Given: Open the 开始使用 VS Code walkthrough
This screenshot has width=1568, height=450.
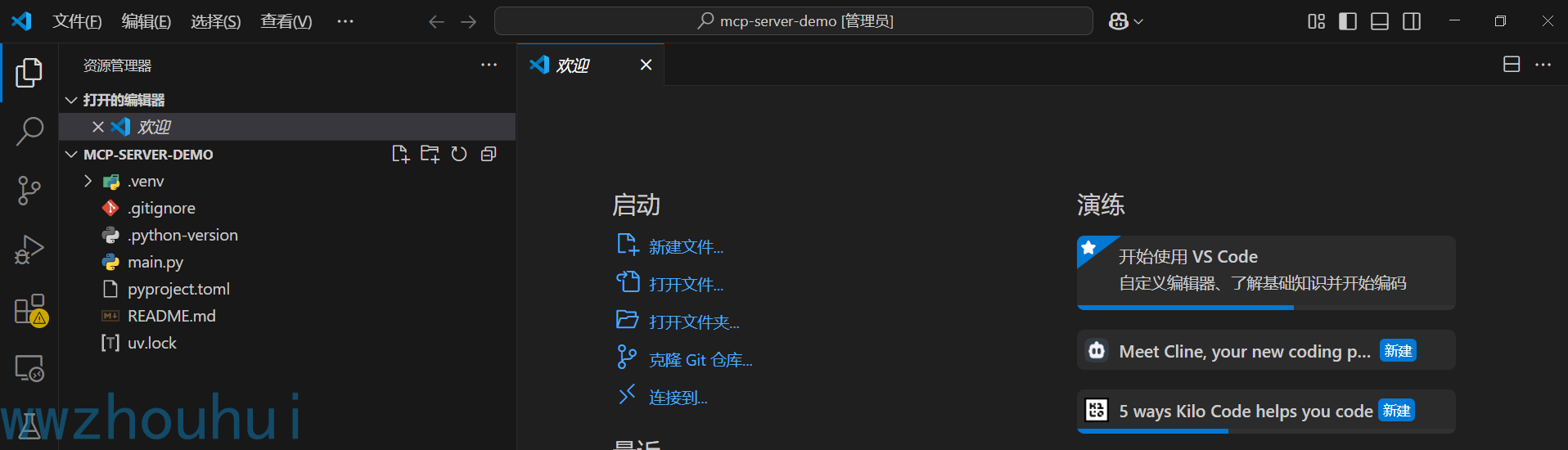Looking at the screenshot, I should [1266, 272].
